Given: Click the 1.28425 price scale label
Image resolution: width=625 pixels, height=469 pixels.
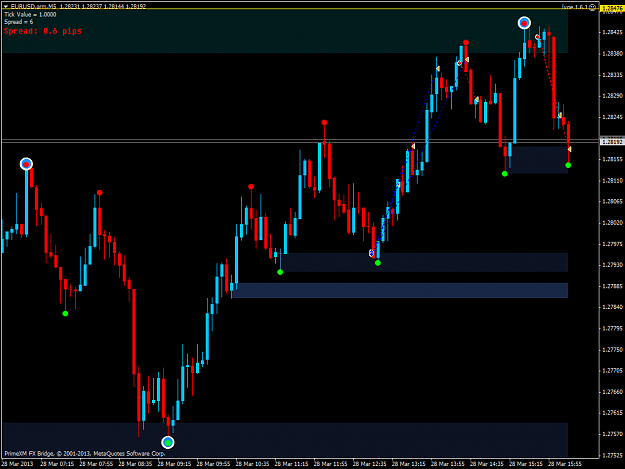Looking at the screenshot, I should pyautogui.click(x=613, y=32).
